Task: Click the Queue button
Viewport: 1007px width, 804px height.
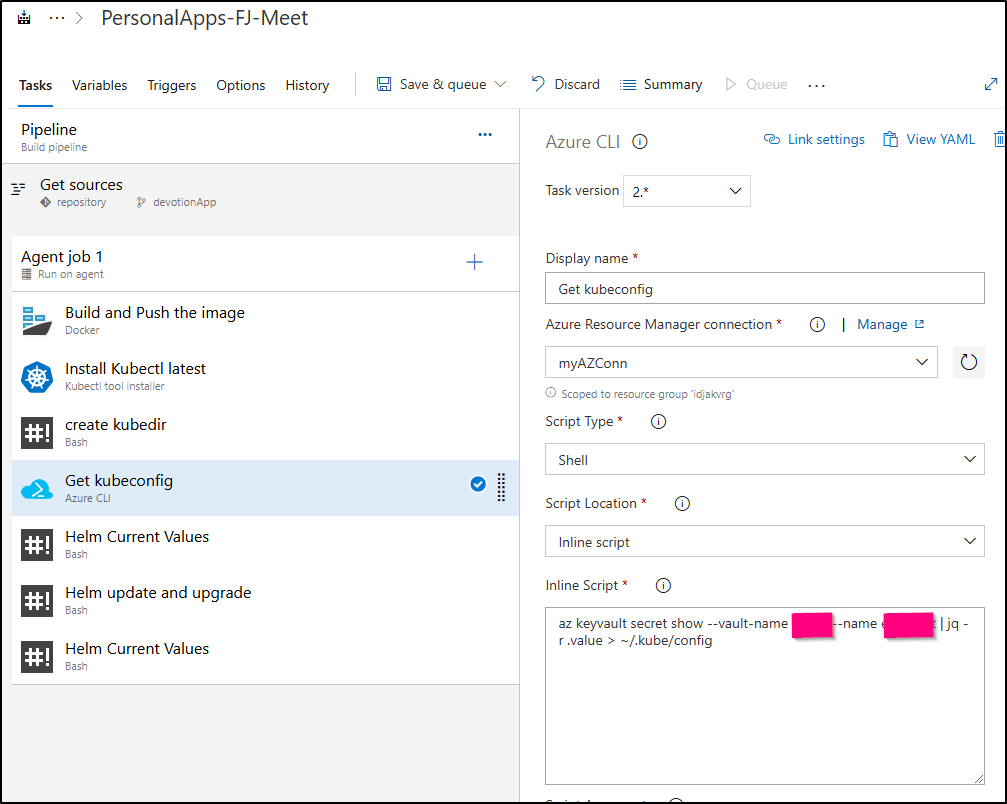Action: [x=756, y=84]
